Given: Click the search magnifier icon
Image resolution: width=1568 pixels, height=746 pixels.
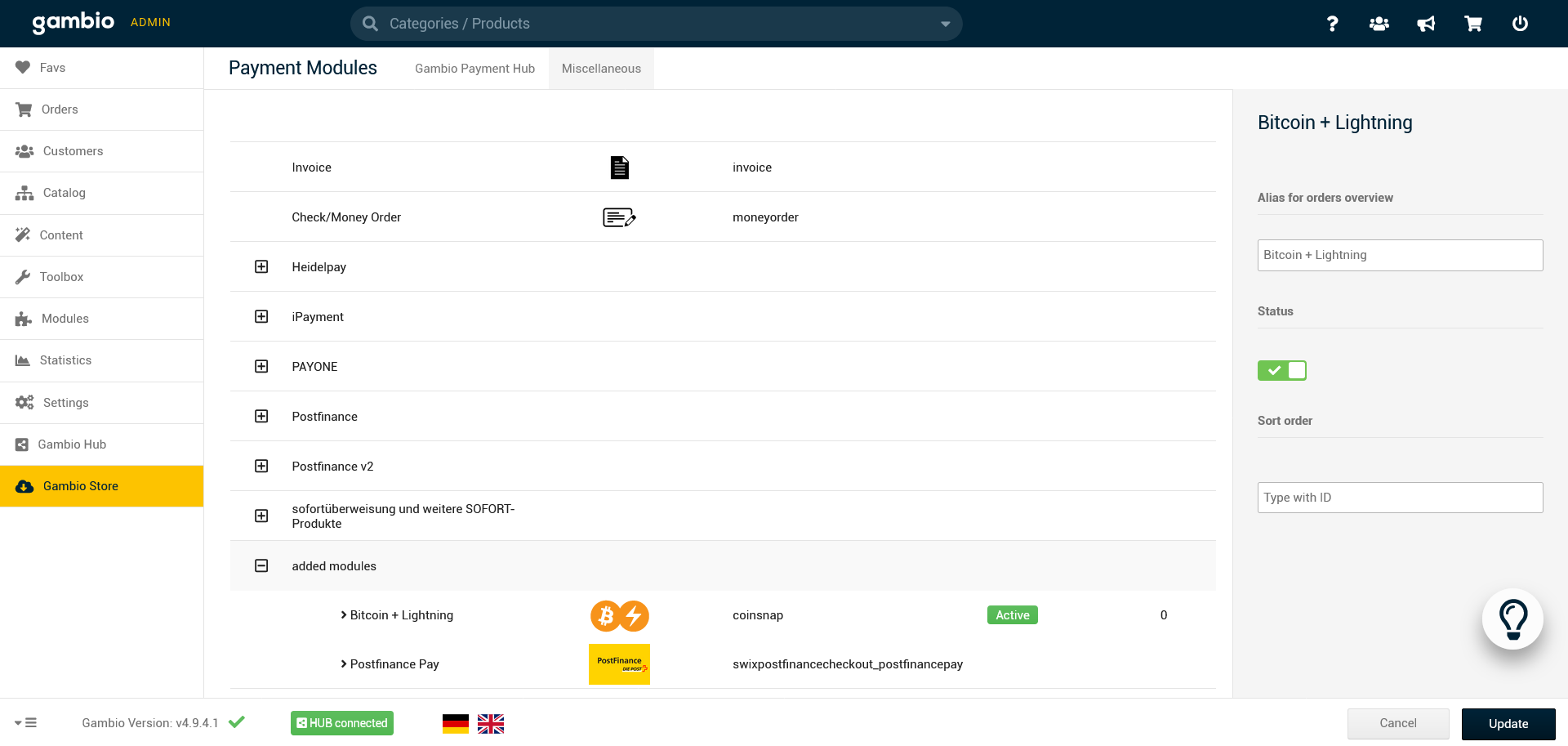Looking at the screenshot, I should 370,24.
